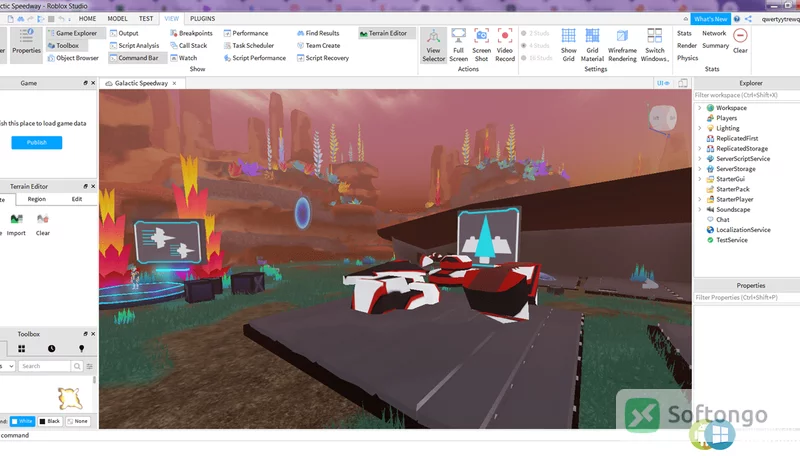Open the Object Browser
This screenshot has height=456, width=800.
(73, 58)
